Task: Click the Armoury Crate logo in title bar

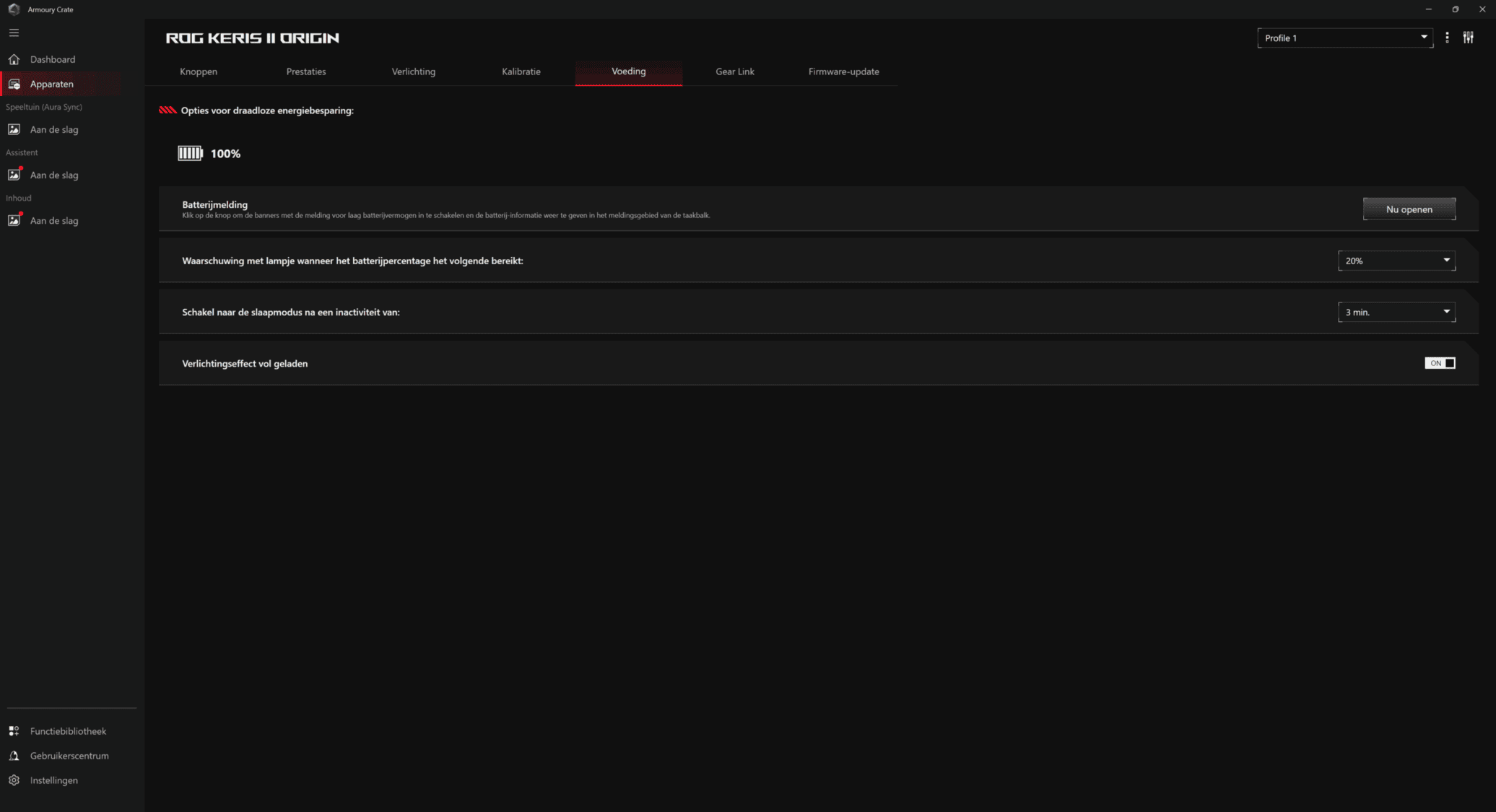Action: (14, 9)
